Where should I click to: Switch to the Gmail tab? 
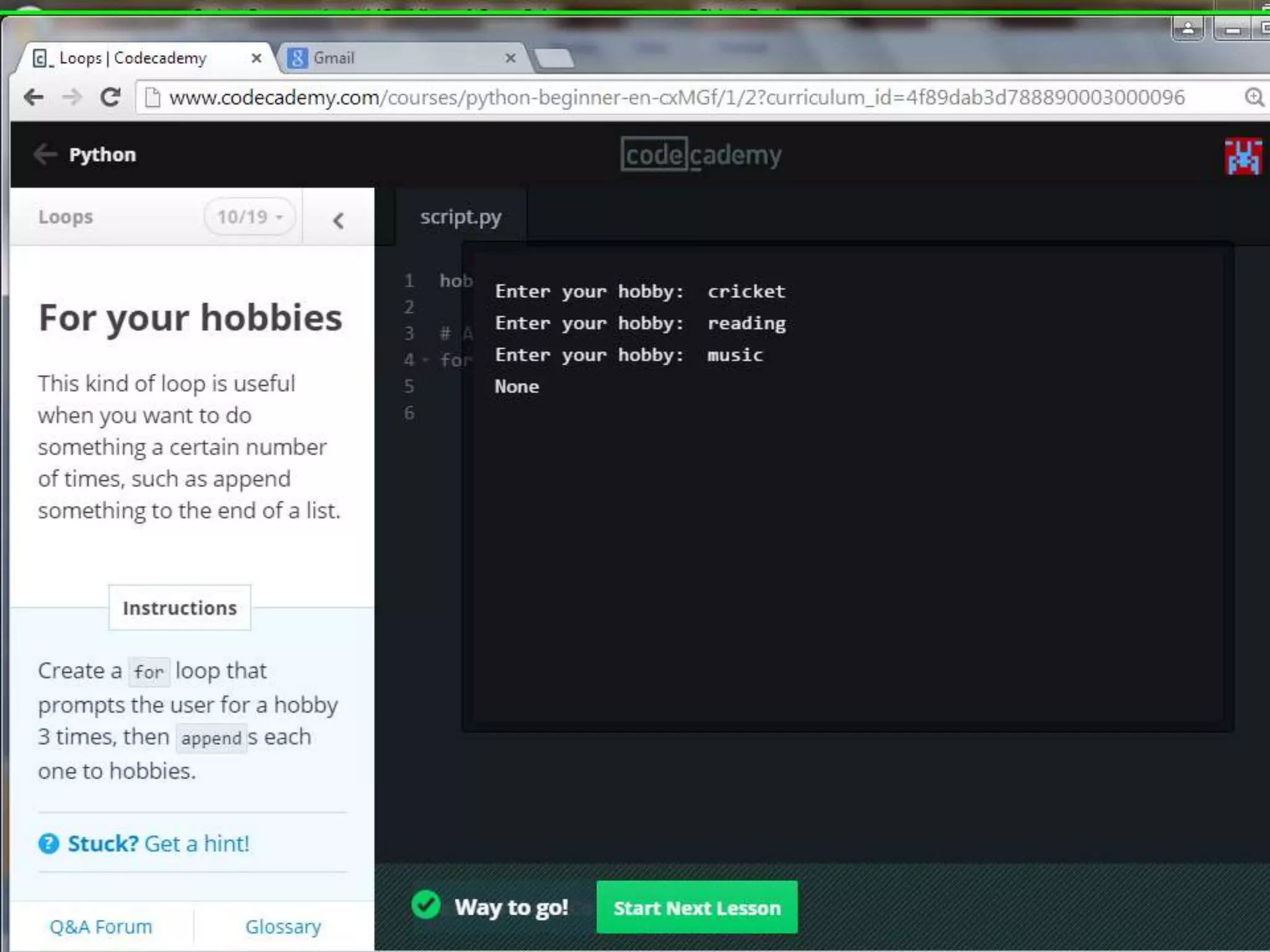[403, 58]
